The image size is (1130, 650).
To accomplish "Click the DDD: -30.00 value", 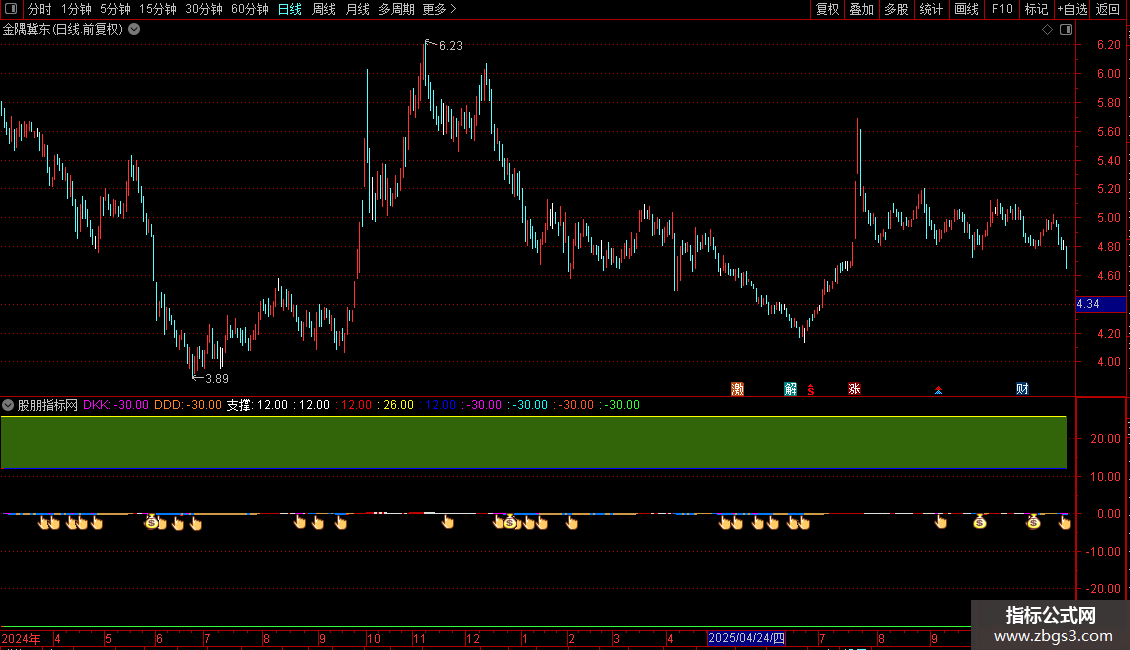I will pos(187,405).
